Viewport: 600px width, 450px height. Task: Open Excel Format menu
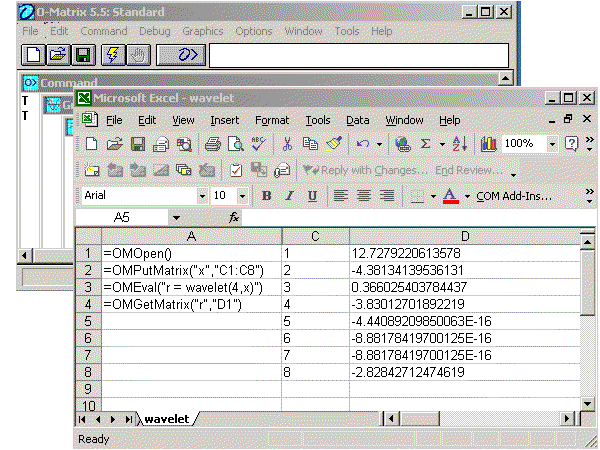click(272, 120)
